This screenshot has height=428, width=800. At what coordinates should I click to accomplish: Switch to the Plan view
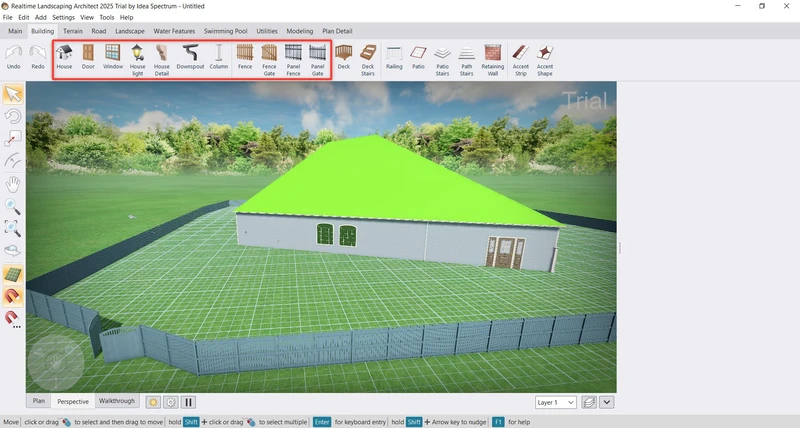pyautogui.click(x=38, y=401)
